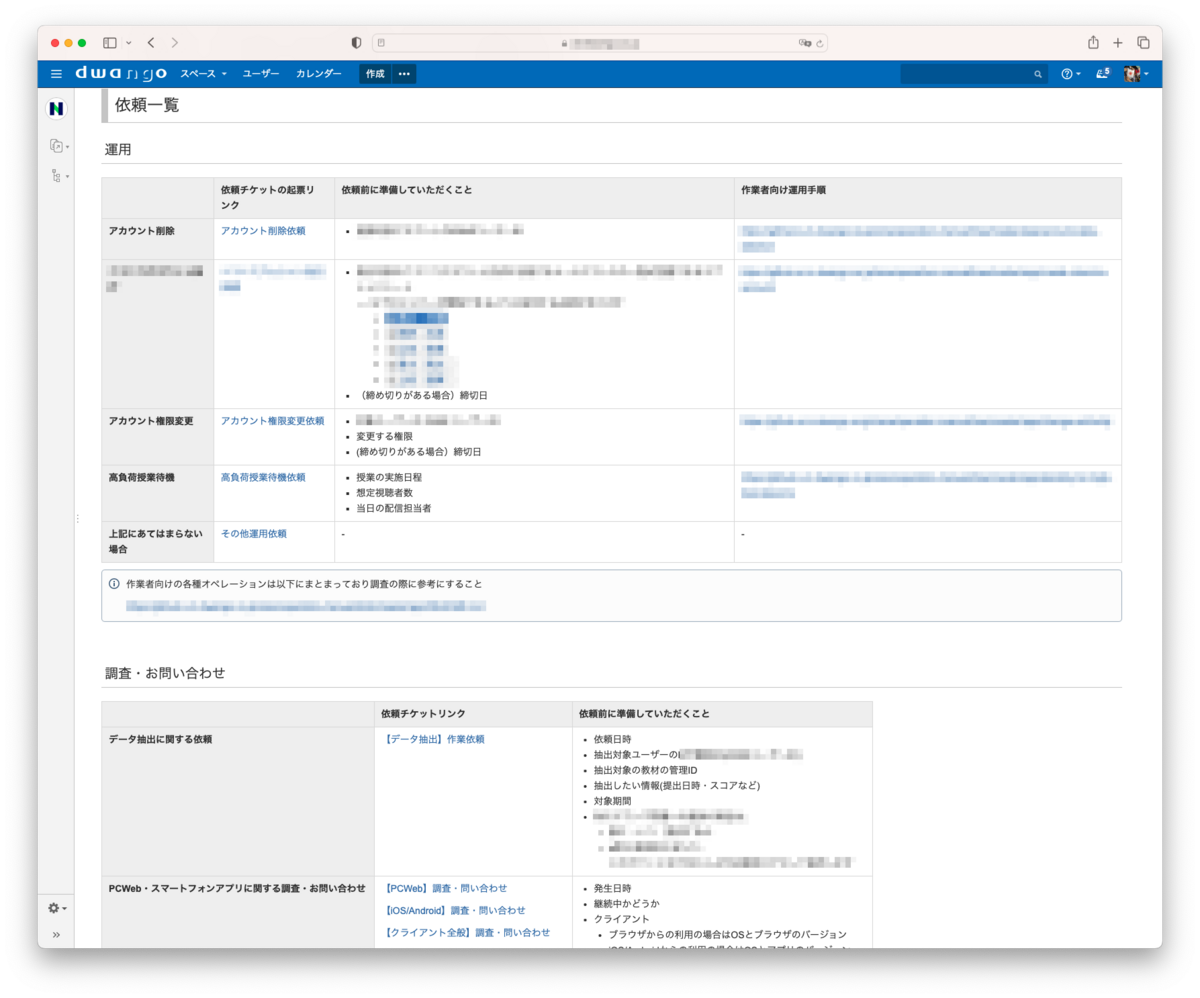Click the 依頼前に準備していただくこと header in 運用 table
The image size is (1200, 998).
coord(534,198)
